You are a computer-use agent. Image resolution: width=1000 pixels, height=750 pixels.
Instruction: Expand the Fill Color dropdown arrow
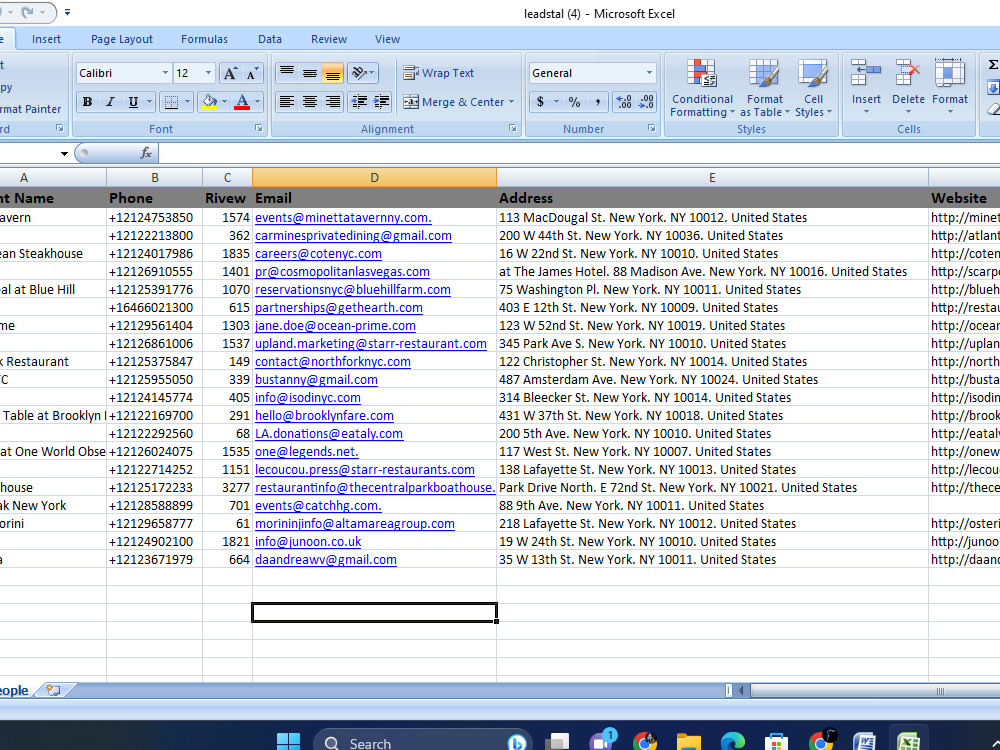point(224,102)
